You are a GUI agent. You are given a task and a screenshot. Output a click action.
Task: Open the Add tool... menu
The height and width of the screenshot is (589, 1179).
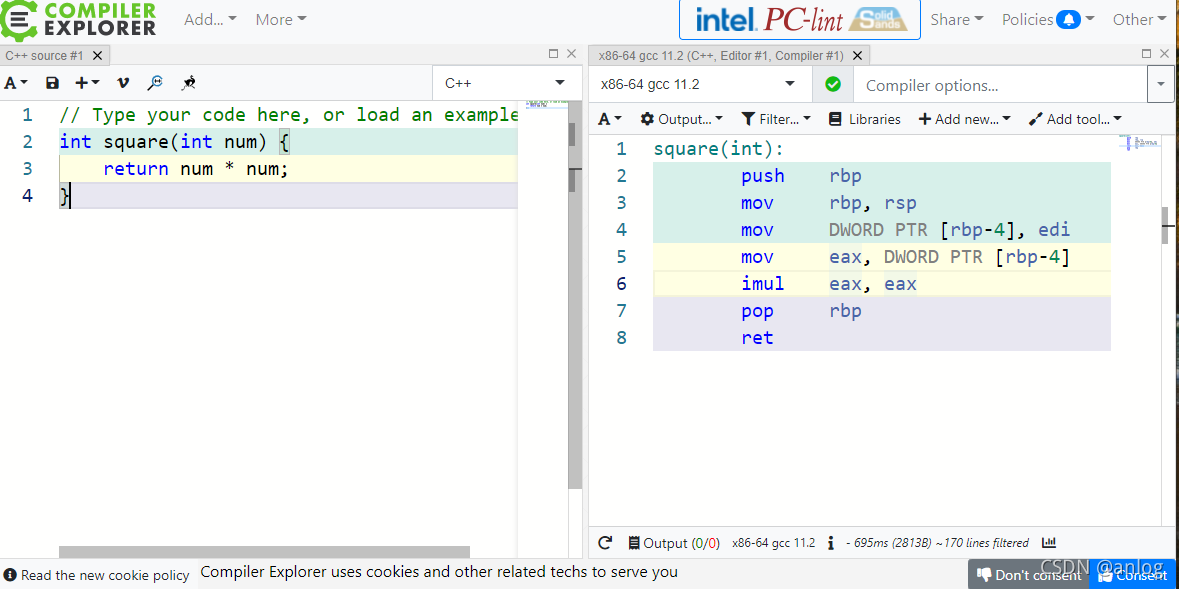1075,119
